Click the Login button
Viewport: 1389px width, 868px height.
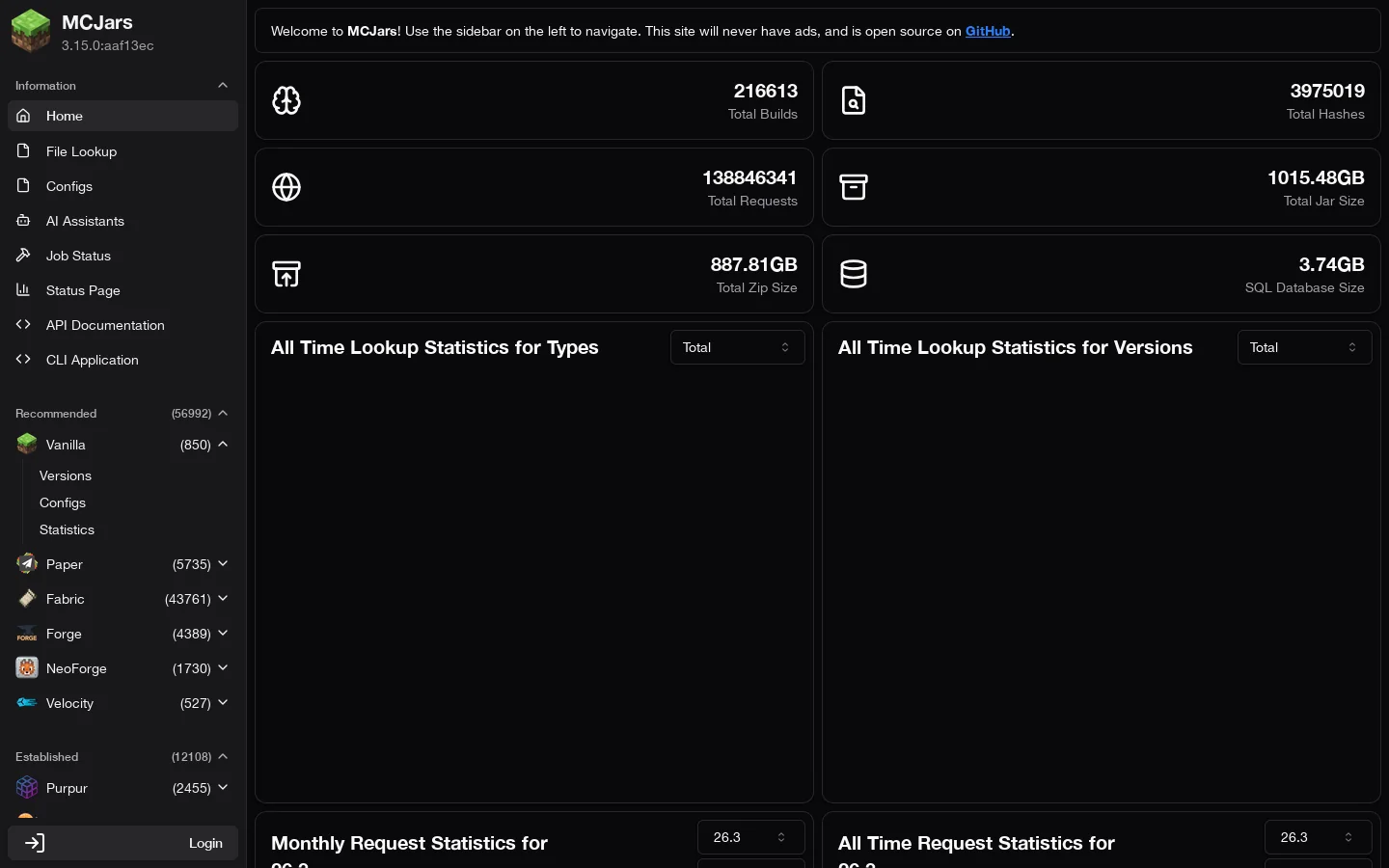coord(123,843)
